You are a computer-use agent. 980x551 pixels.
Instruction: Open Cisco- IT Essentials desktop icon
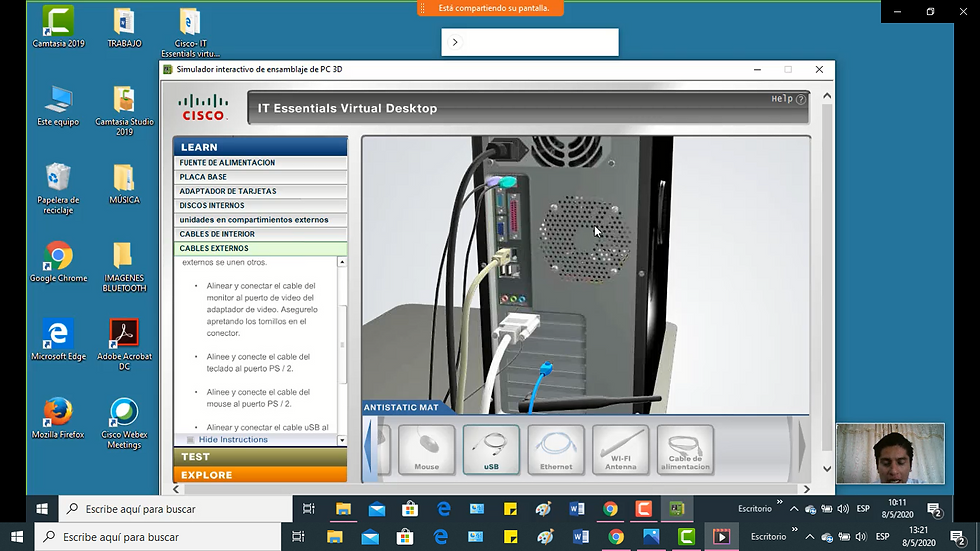click(190, 32)
